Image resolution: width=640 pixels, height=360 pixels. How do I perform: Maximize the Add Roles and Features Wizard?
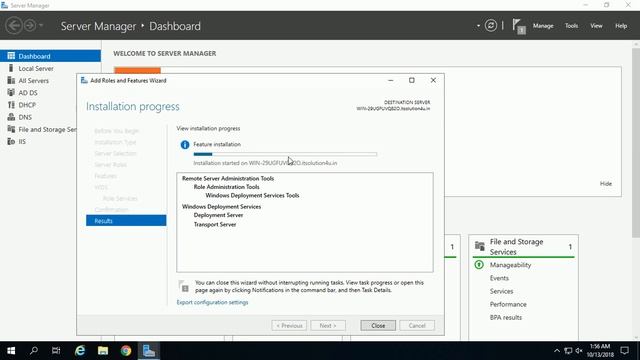(x=411, y=80)
